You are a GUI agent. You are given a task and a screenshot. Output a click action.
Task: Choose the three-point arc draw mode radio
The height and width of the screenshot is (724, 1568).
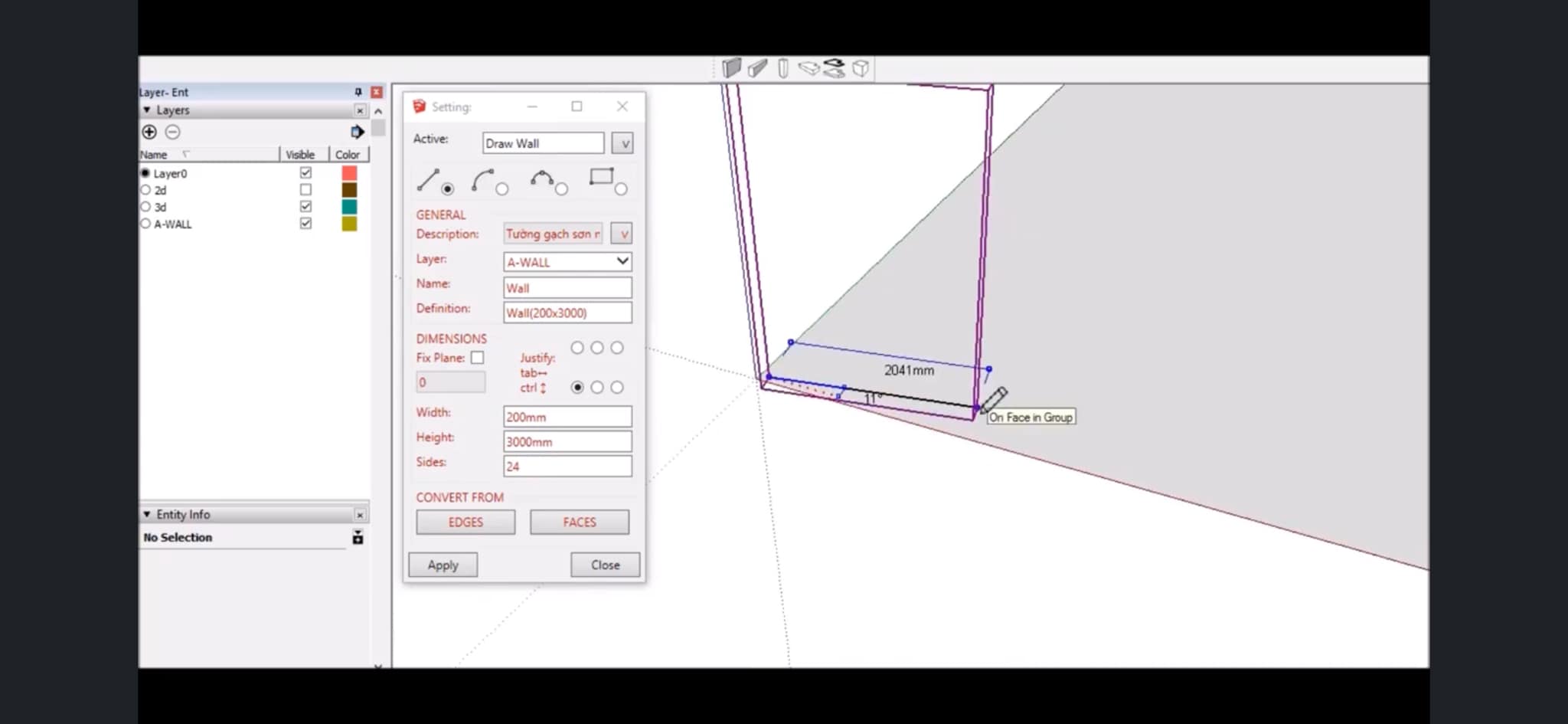coord(562,188)
